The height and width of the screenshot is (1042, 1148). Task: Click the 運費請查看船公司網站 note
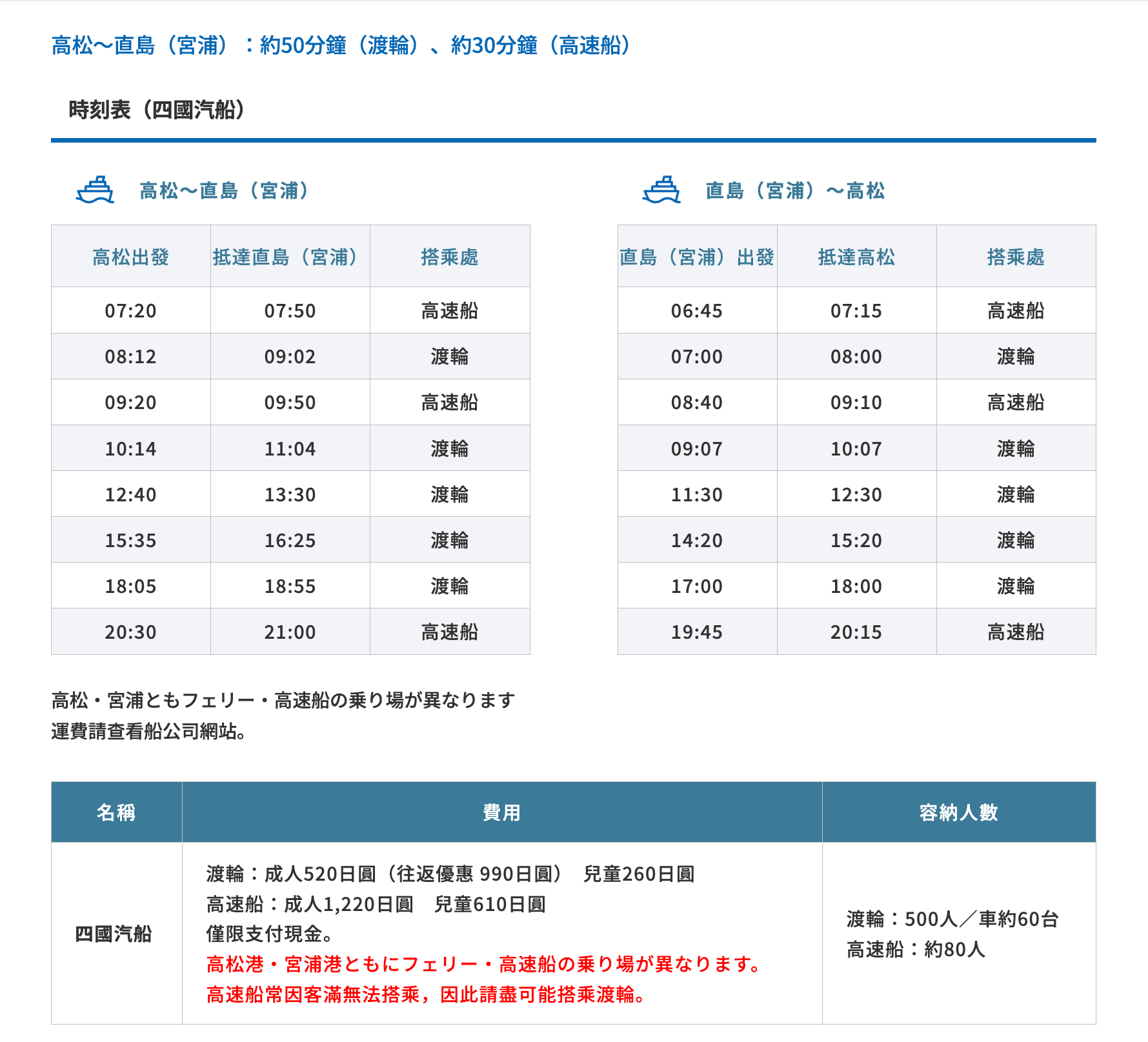click(x=148, y=732)
